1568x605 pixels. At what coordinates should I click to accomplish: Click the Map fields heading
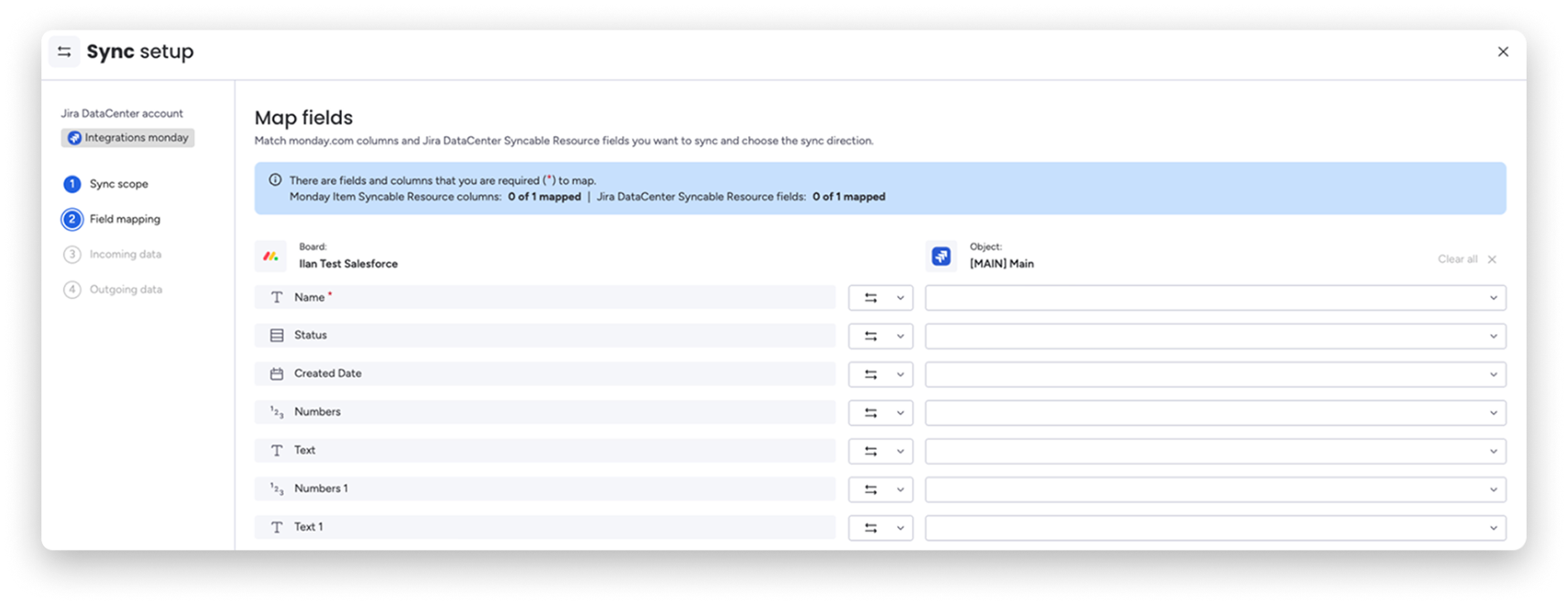point(303,118)
